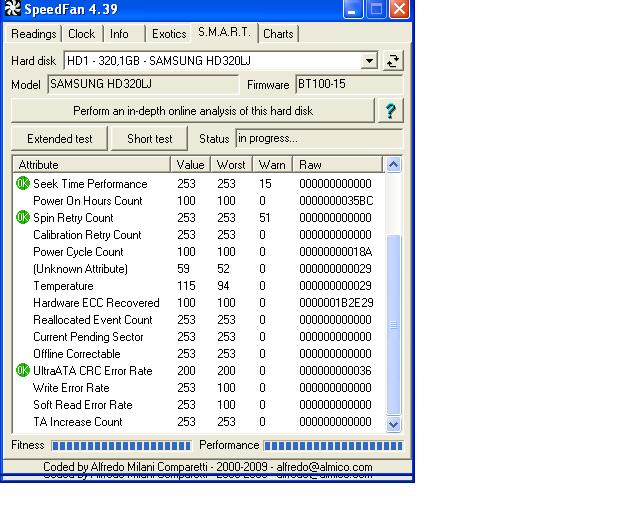Click the Spin Retry Count attribute name

pos(73,218)
